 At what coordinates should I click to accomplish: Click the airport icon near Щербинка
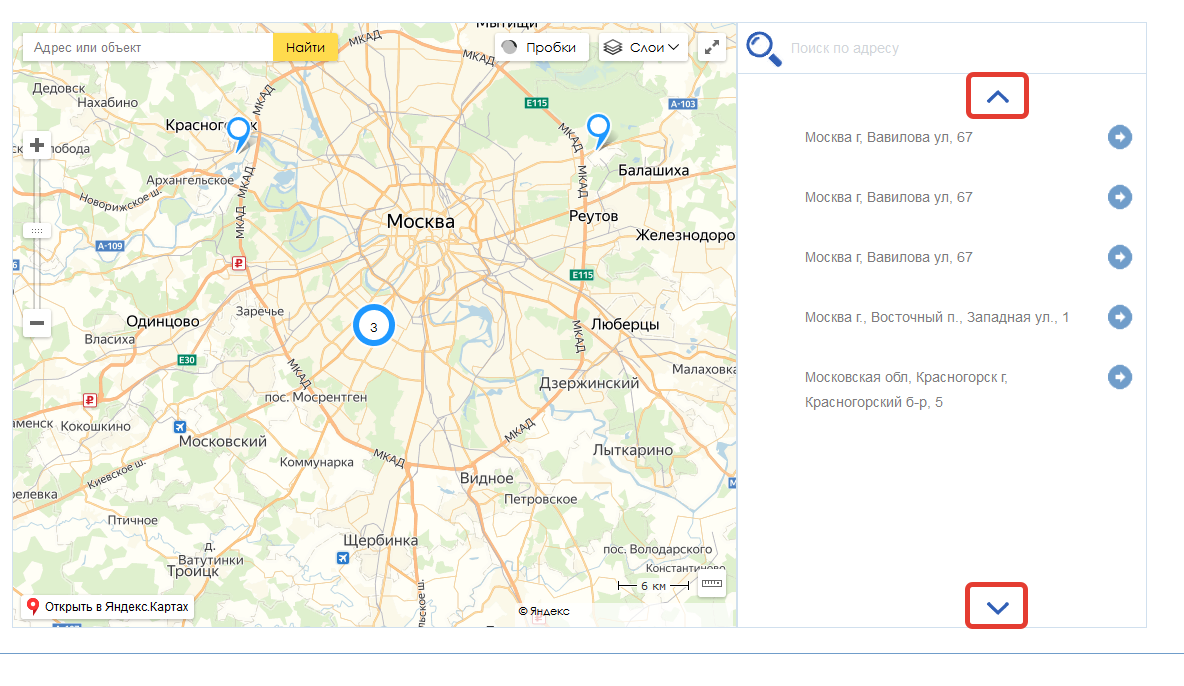[343, 558]
